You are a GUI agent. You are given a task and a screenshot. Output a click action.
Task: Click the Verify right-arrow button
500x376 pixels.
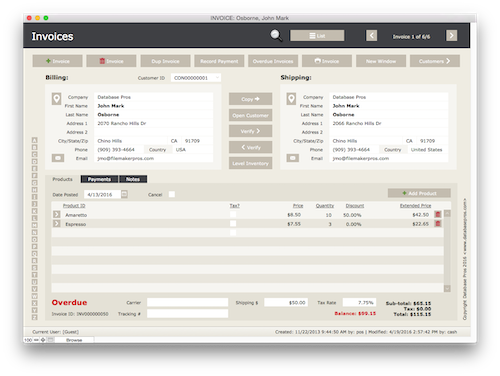tap(250, 131)
